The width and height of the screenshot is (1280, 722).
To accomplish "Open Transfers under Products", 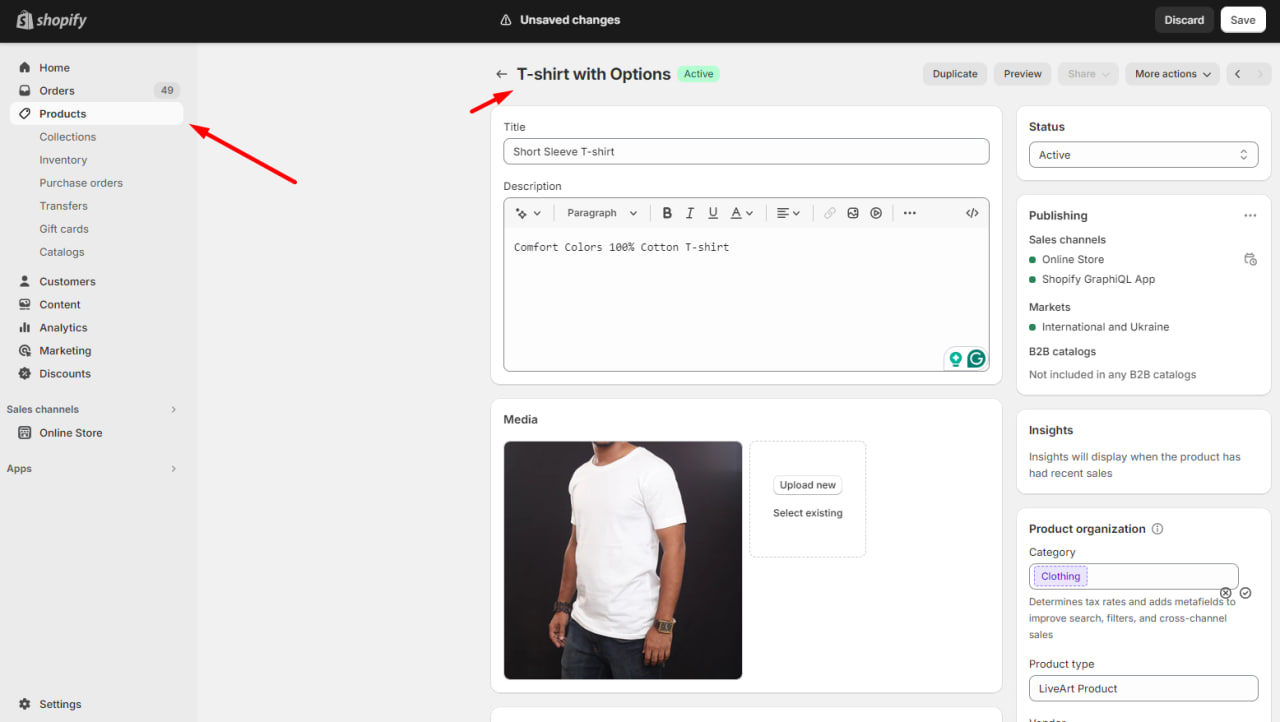I will (x=64, y=206).
